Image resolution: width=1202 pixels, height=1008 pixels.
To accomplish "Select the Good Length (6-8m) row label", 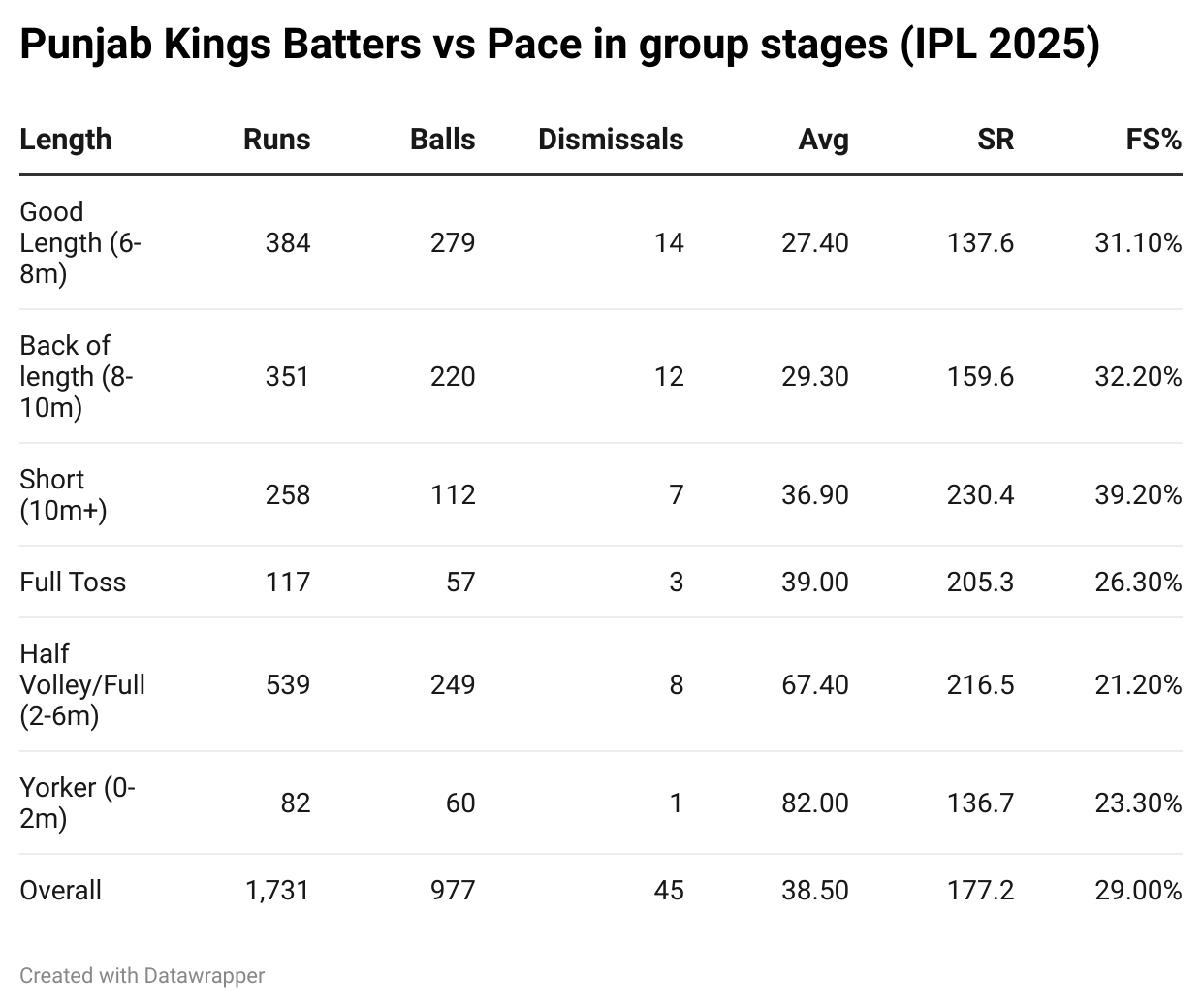I will [x=79, y=242].
